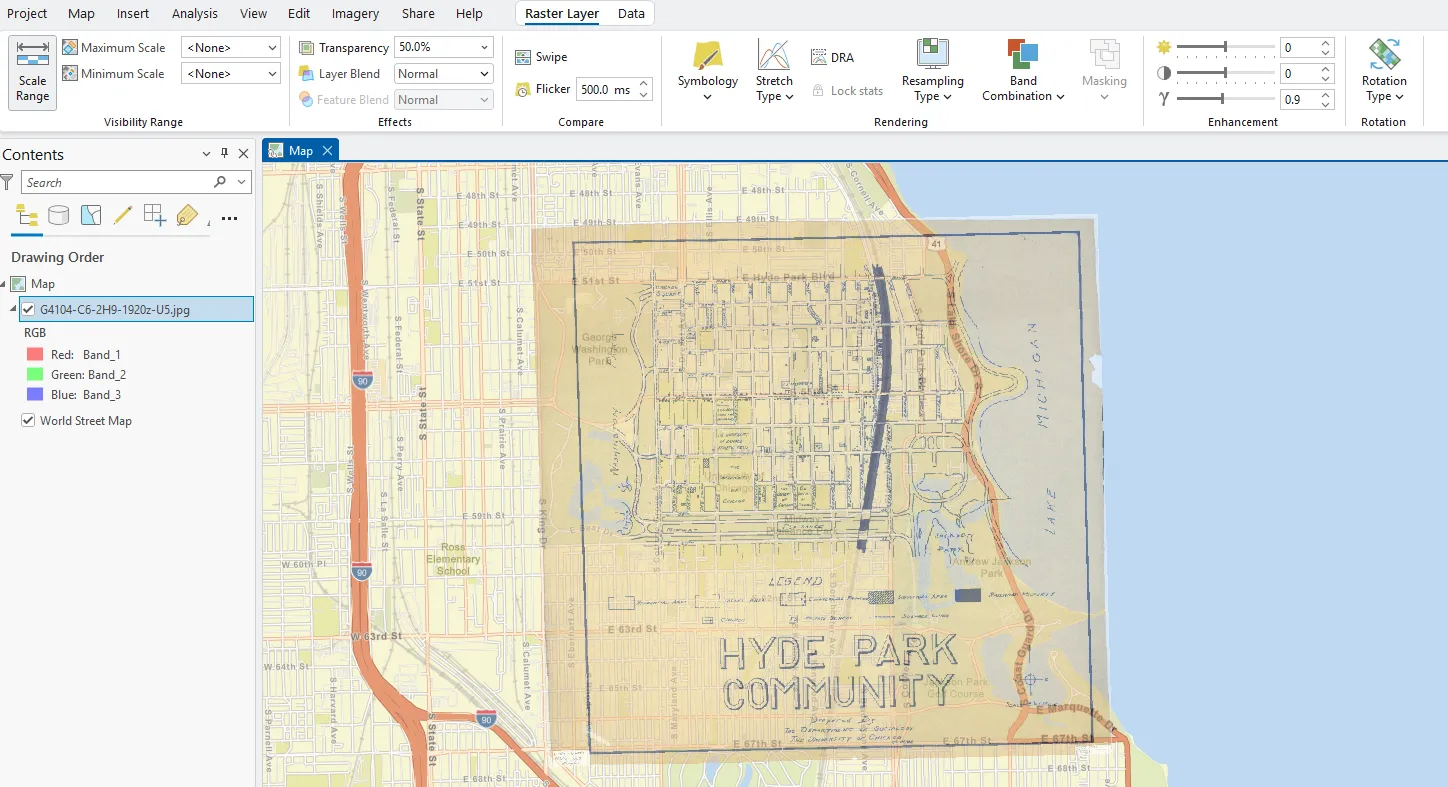The width and height of the screenshot is (1448, 787).
Task: Select List By Selection view
Action: (x=91, y=215)
